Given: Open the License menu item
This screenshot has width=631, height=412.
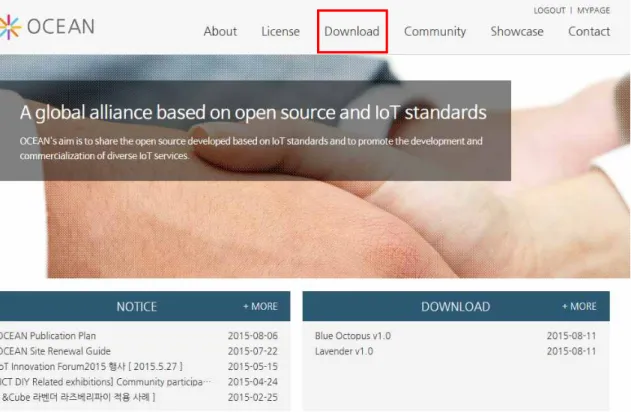Looking at the screenshot, I should click(280, 31).
